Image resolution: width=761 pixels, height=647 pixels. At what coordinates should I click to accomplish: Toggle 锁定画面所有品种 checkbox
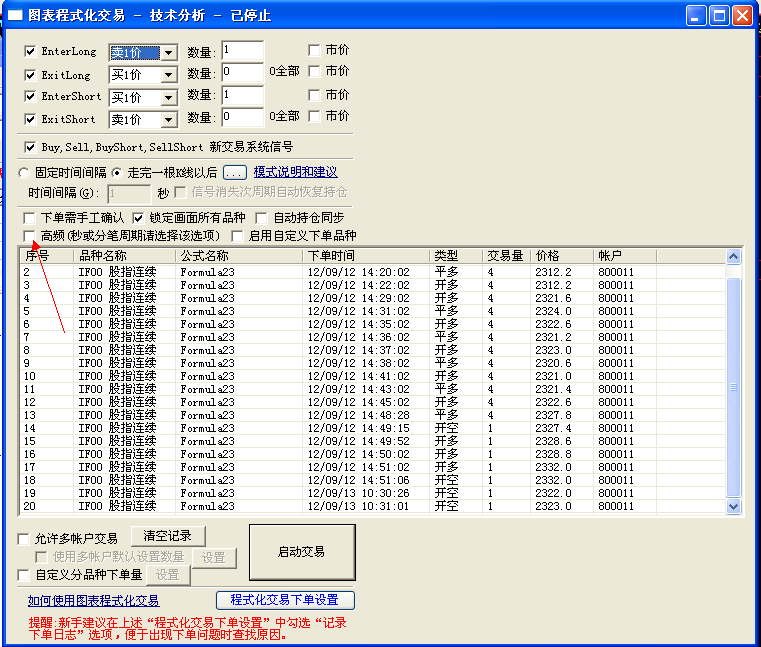pos(139,217)
